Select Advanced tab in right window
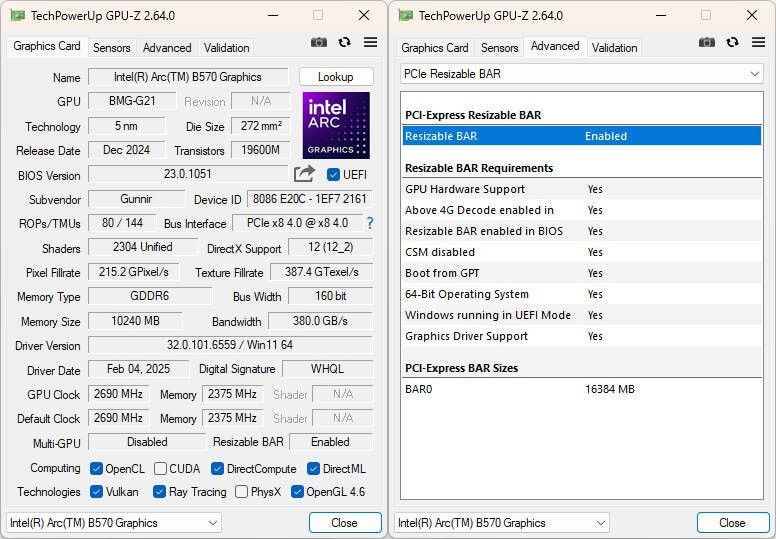 pyautogui.click(x=555, y=47)
